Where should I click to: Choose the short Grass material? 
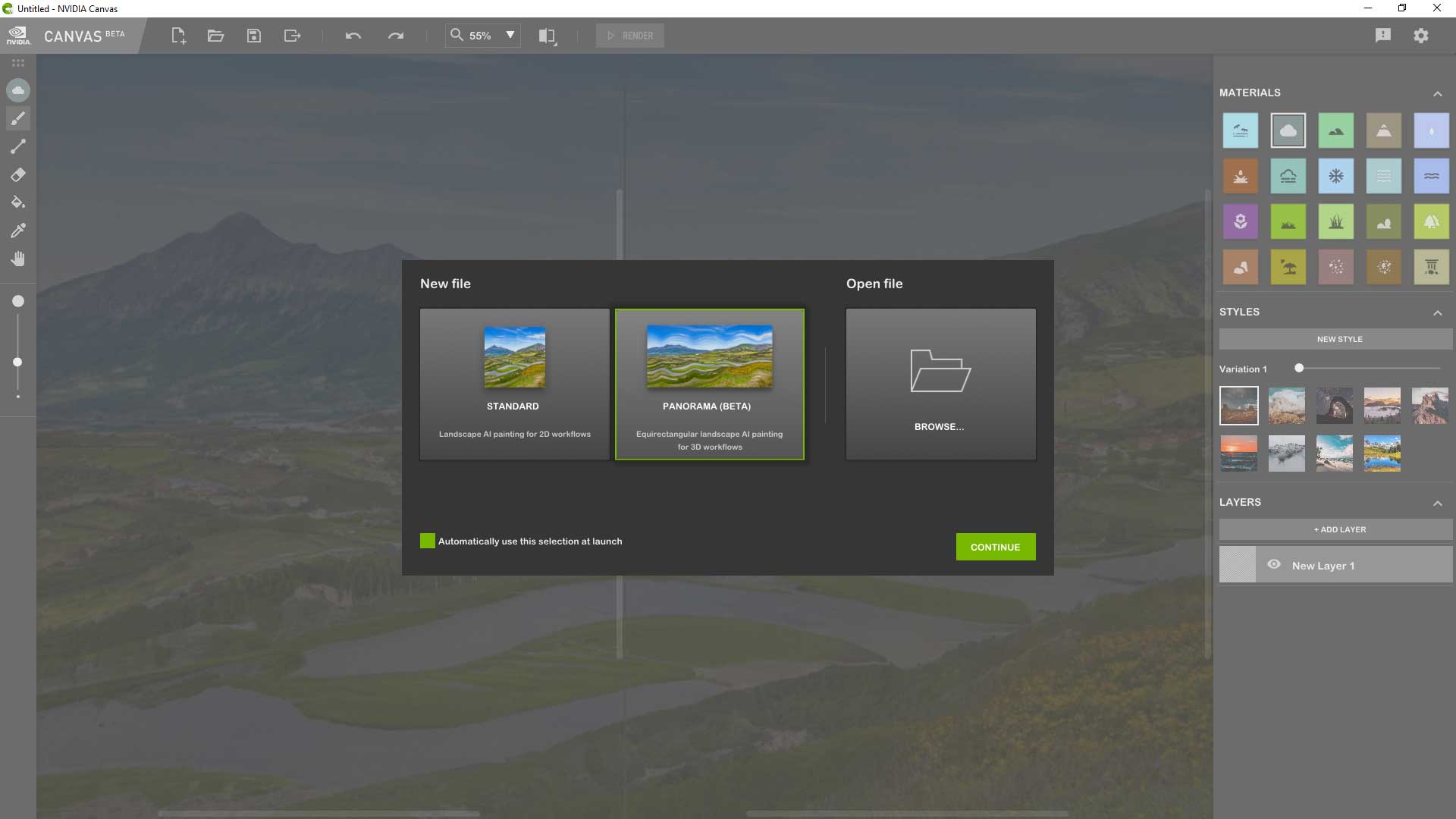[x=1288, y=221]
